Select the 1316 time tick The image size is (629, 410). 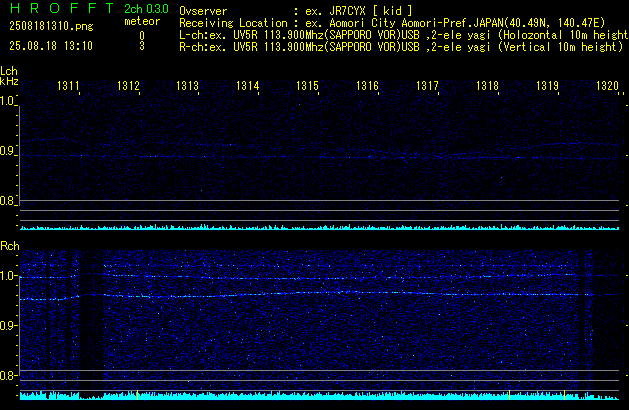367,86
